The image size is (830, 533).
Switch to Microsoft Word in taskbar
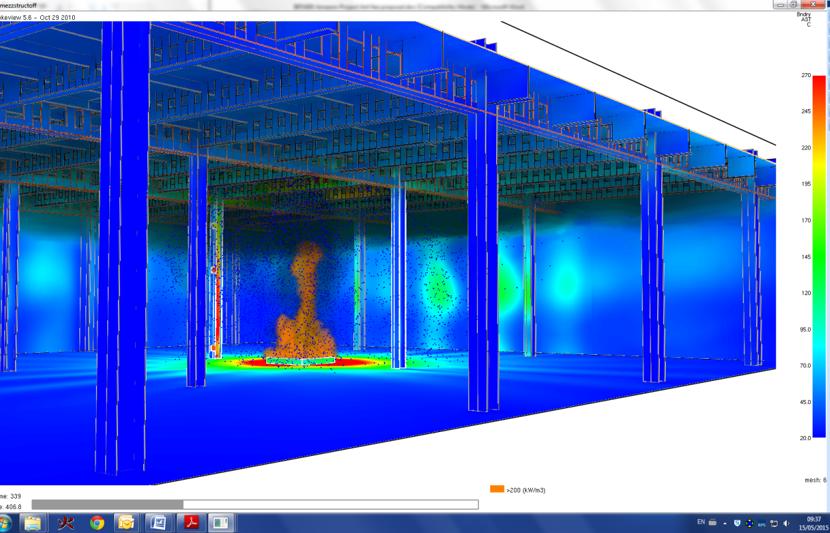158,523
